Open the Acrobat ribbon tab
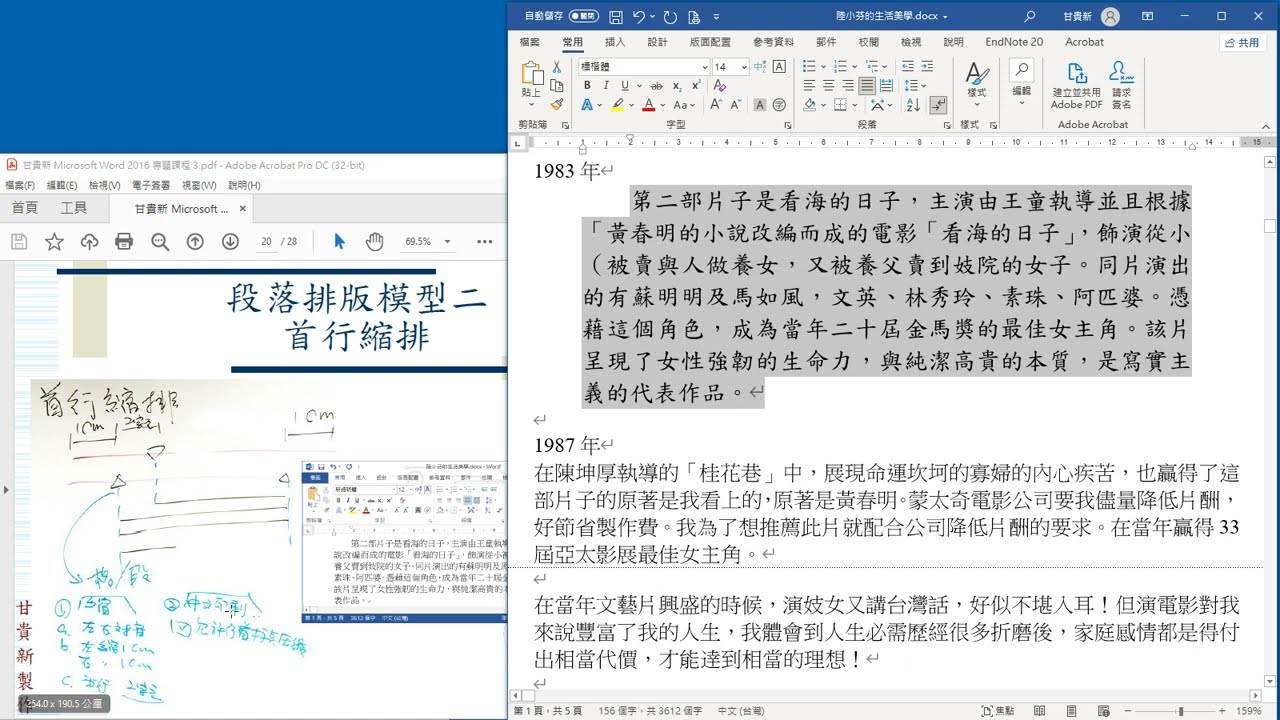1280x720 pixels. [x=1084, y=42]
